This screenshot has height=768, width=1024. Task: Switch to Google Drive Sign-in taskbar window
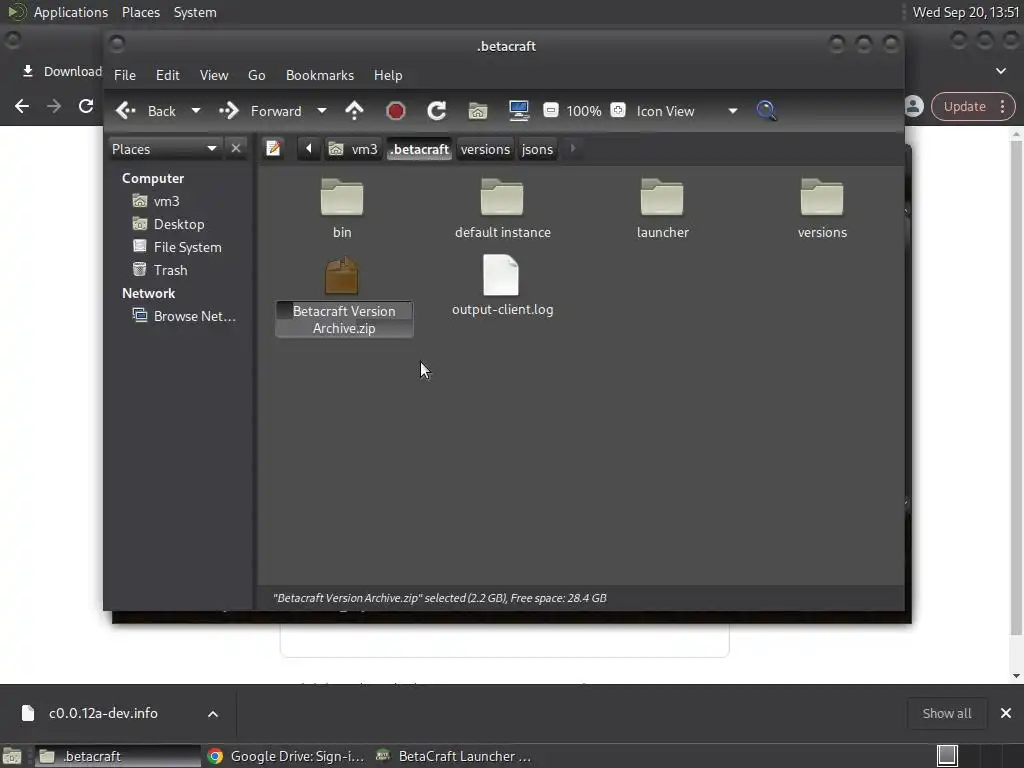(286, 756)
